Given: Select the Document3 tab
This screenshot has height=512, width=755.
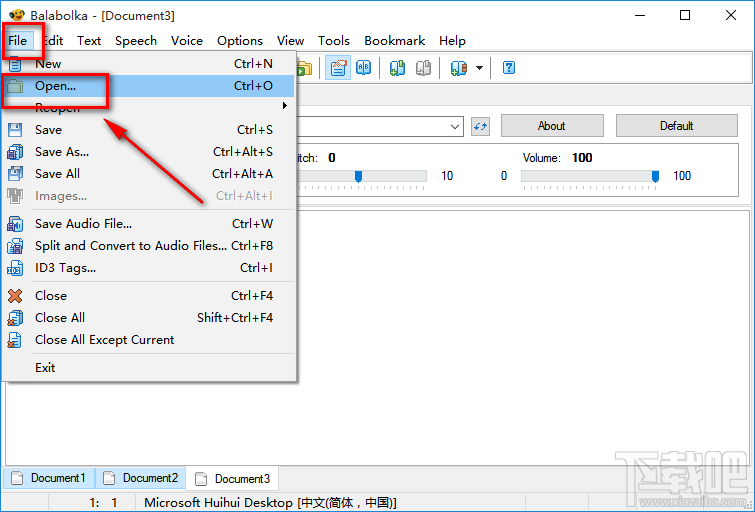Looking at the screenshot, I should (233, 478).
